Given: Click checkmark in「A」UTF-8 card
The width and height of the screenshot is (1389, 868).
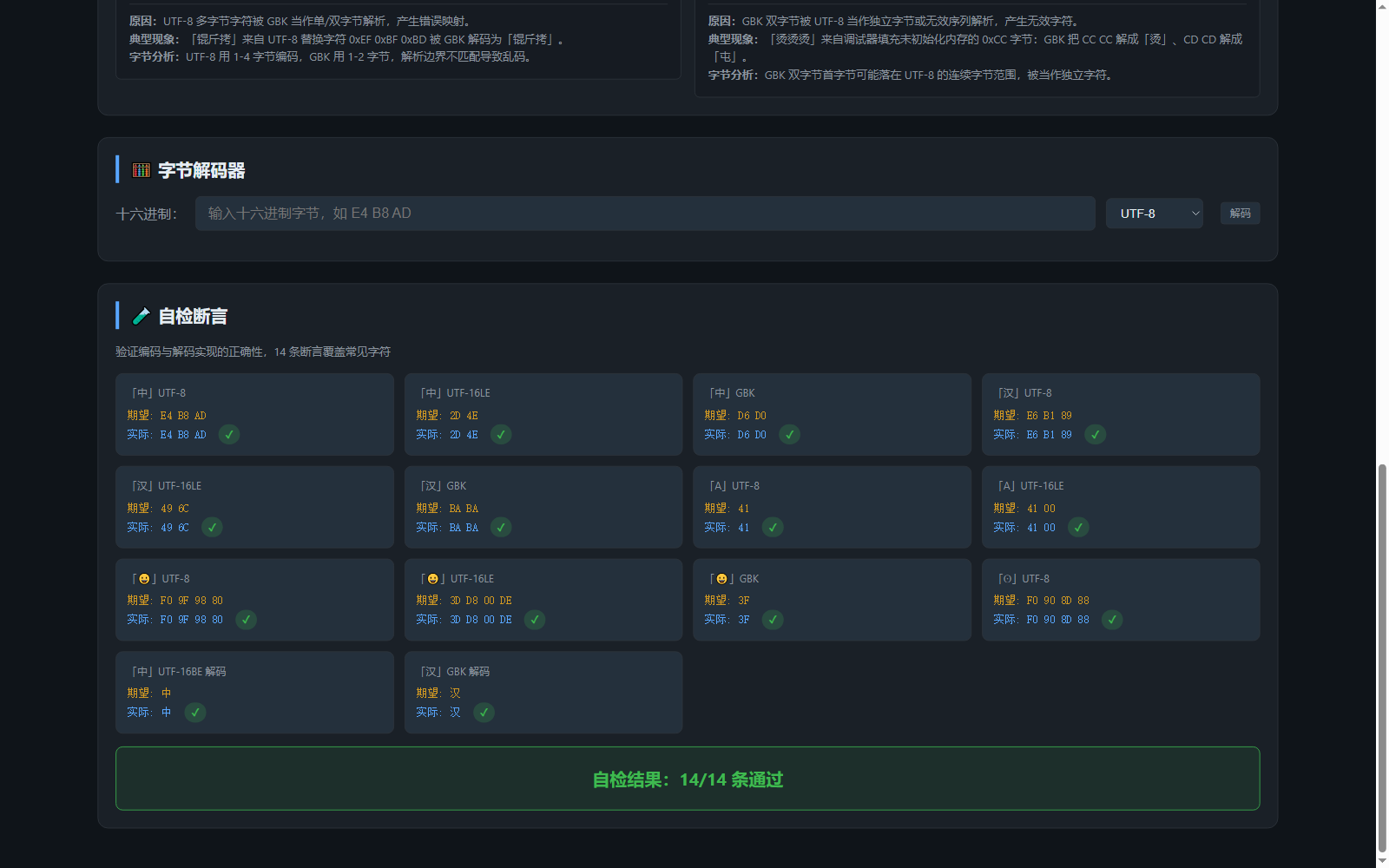Looking at the screenshot, I should point(773,528).
